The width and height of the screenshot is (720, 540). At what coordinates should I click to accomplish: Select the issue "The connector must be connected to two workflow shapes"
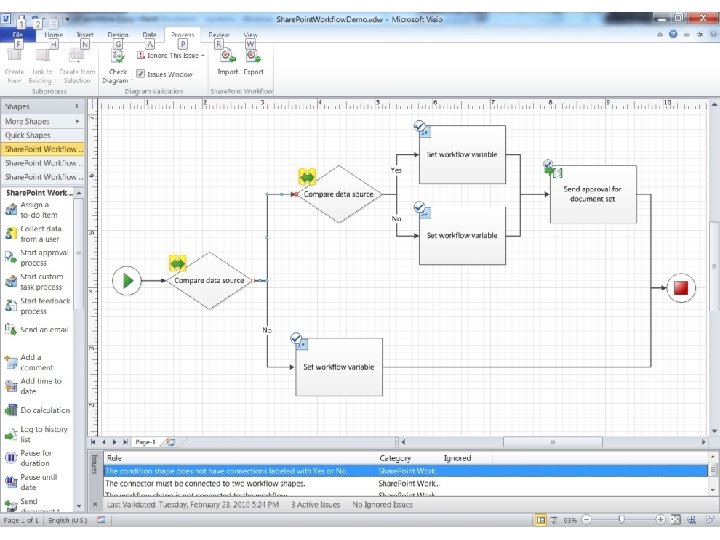tap(406, 484)
